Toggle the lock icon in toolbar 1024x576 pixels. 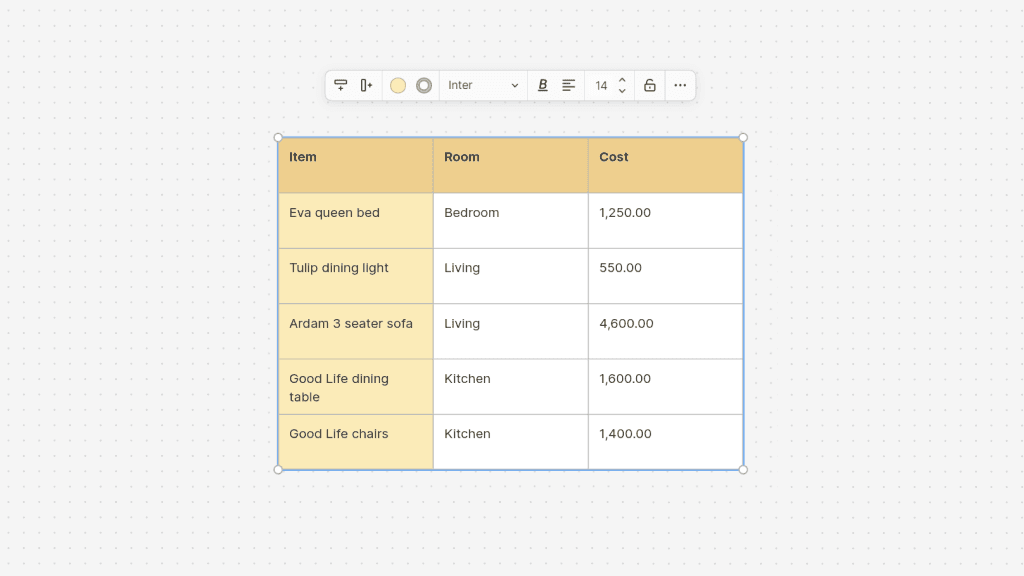pos(650,86)
